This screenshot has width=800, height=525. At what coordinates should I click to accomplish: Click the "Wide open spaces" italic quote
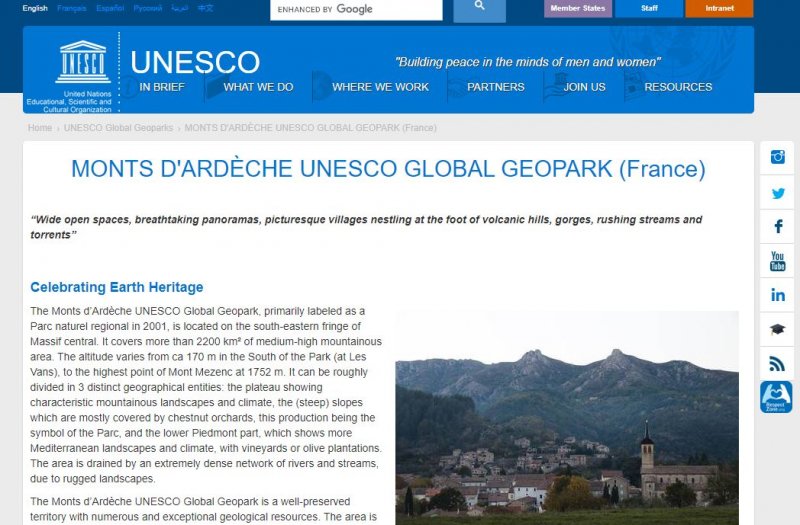[x=366, y=227]
